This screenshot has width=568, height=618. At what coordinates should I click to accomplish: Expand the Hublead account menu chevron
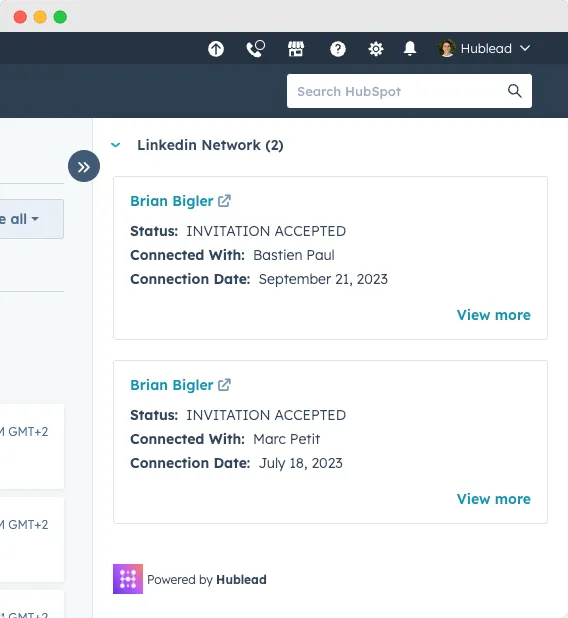[525, 48]
